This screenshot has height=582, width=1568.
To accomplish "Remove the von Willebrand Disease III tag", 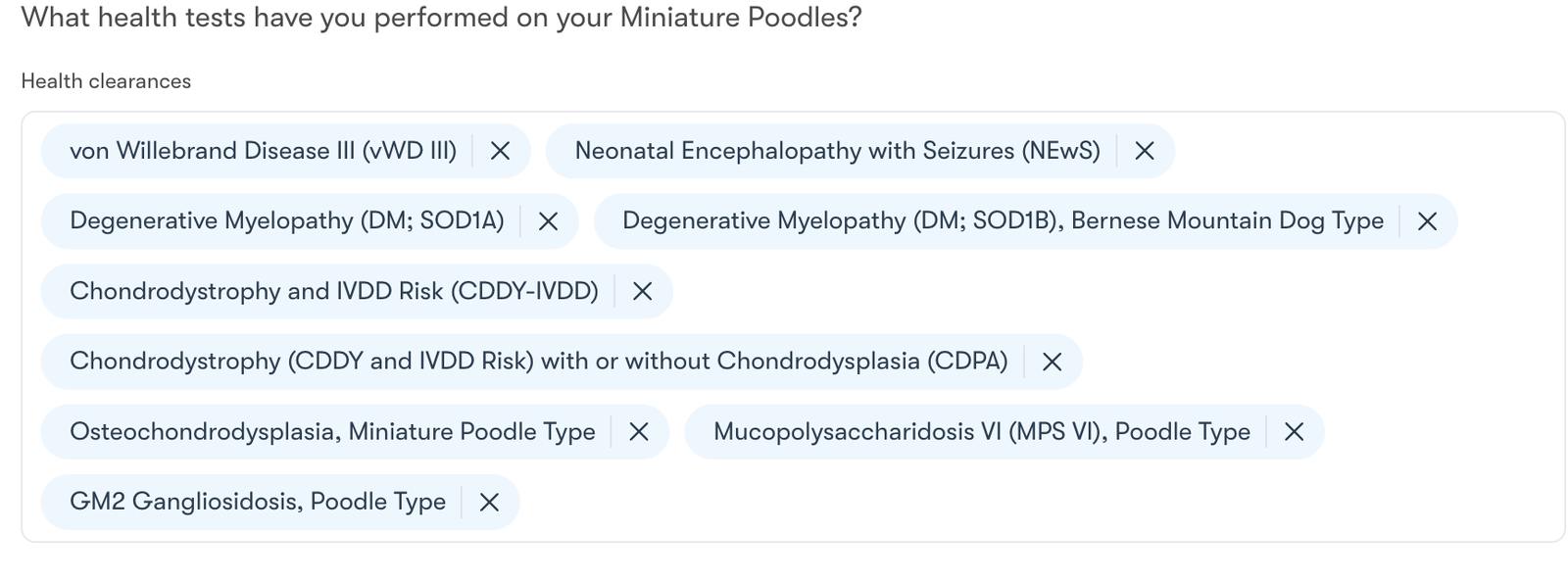I will (x=500, y=151).
